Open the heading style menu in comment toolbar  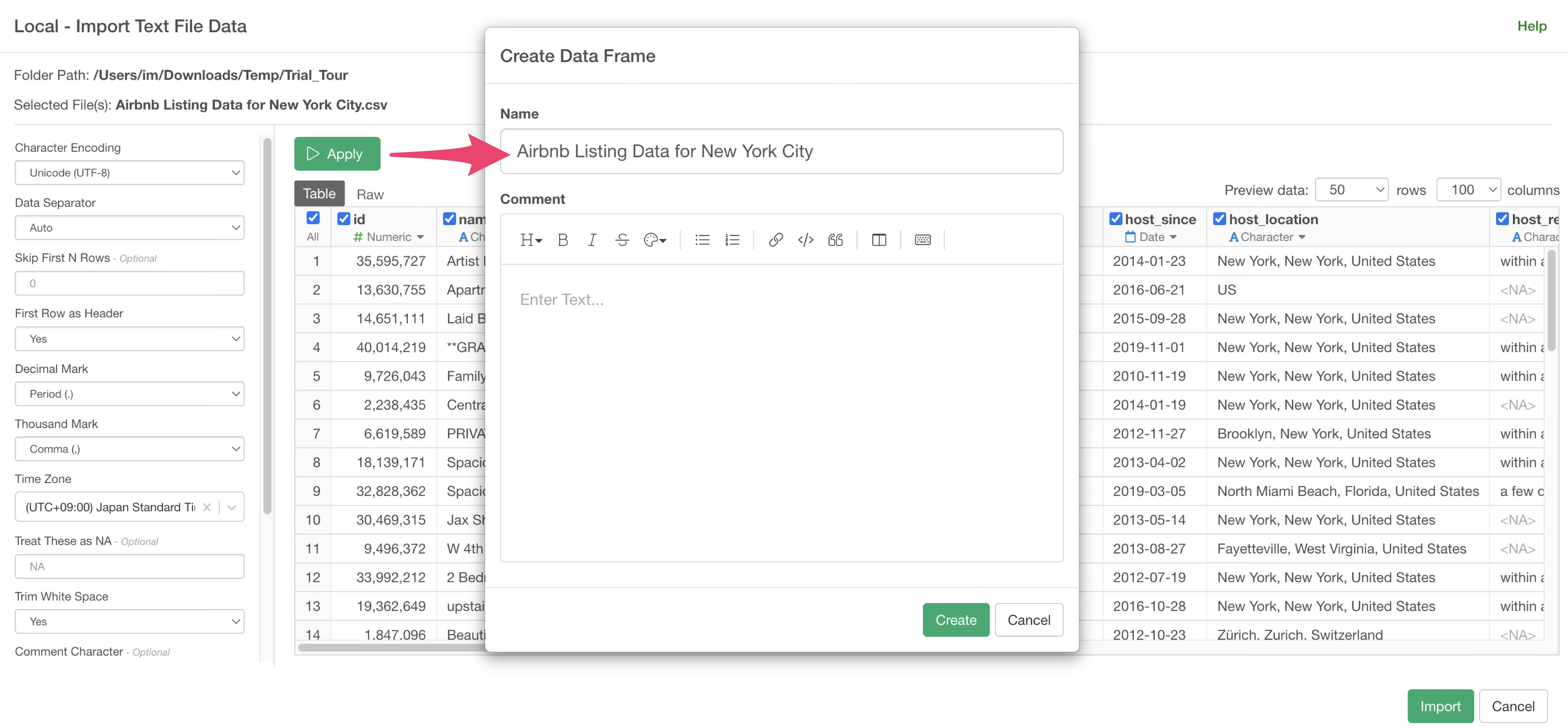(x=530, y=240)
